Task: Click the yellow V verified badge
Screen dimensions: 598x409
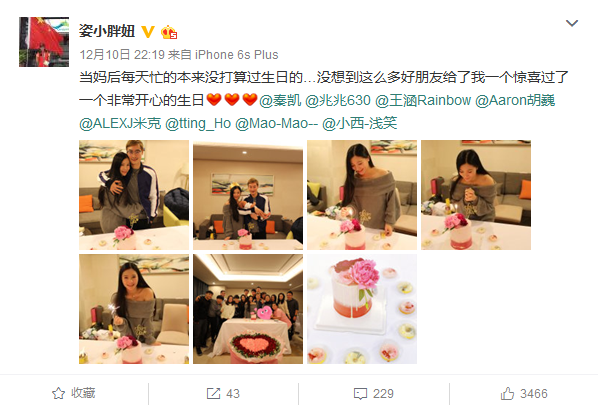Action: pos(148,32)
